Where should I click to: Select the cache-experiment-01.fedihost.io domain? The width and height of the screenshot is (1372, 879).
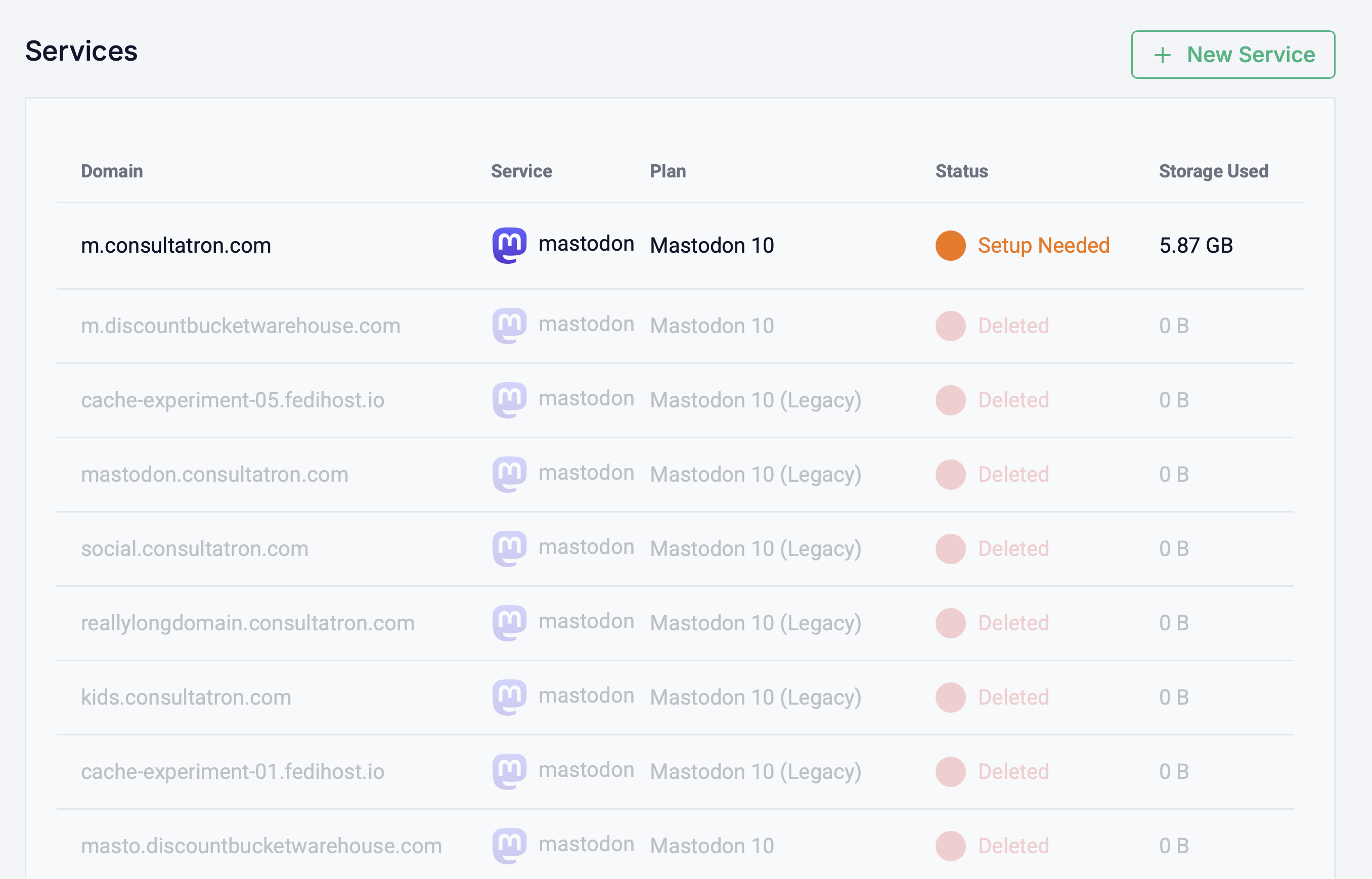coord(233,771)
